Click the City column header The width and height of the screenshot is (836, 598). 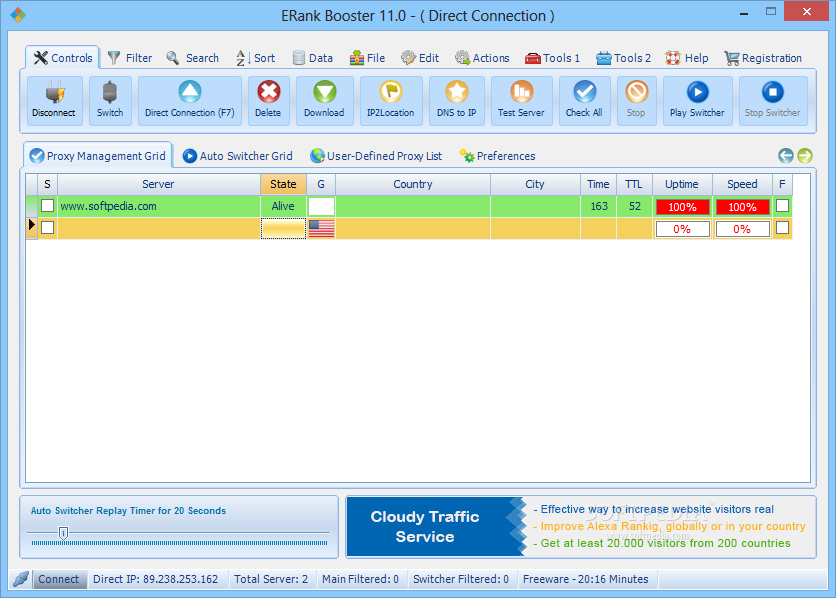click(x=535, y=184)
